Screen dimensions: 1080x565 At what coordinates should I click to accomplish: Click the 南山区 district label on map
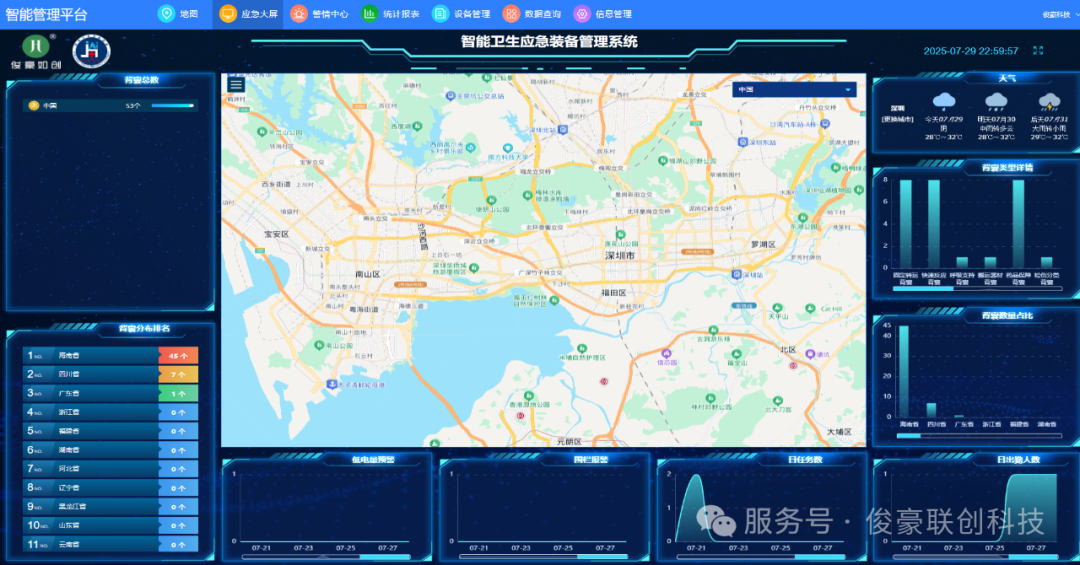(367, 274)
